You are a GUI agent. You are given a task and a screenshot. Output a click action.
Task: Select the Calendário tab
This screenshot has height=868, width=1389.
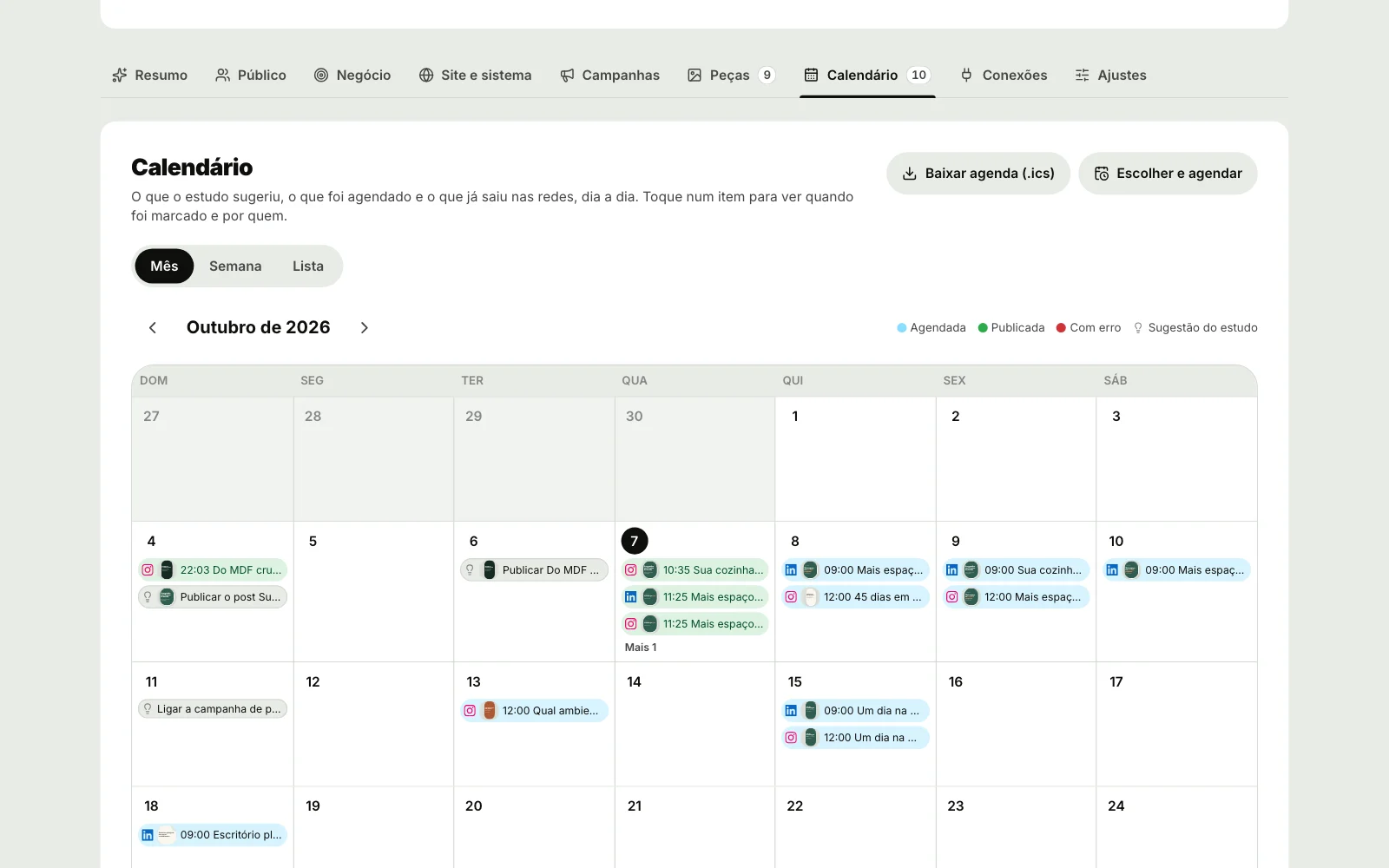[867, 76]
